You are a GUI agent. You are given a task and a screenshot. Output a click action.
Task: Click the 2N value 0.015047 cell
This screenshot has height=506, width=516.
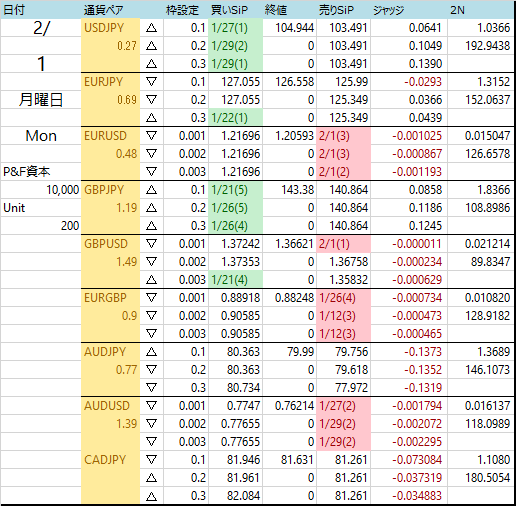tap(480, 136)
